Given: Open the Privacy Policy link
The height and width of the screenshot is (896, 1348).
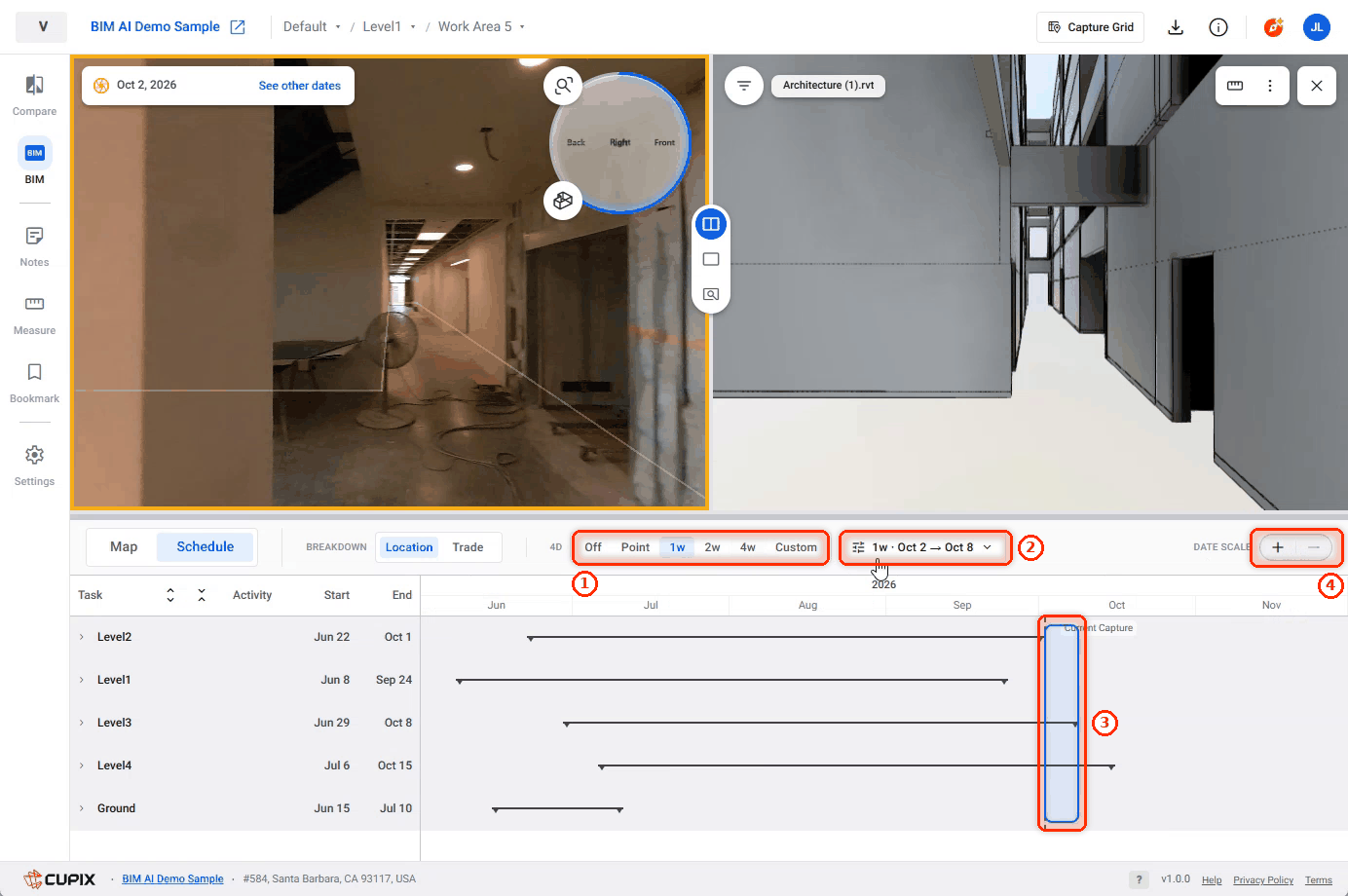Looking at the screenshot, I should [x=1263, y=879].
